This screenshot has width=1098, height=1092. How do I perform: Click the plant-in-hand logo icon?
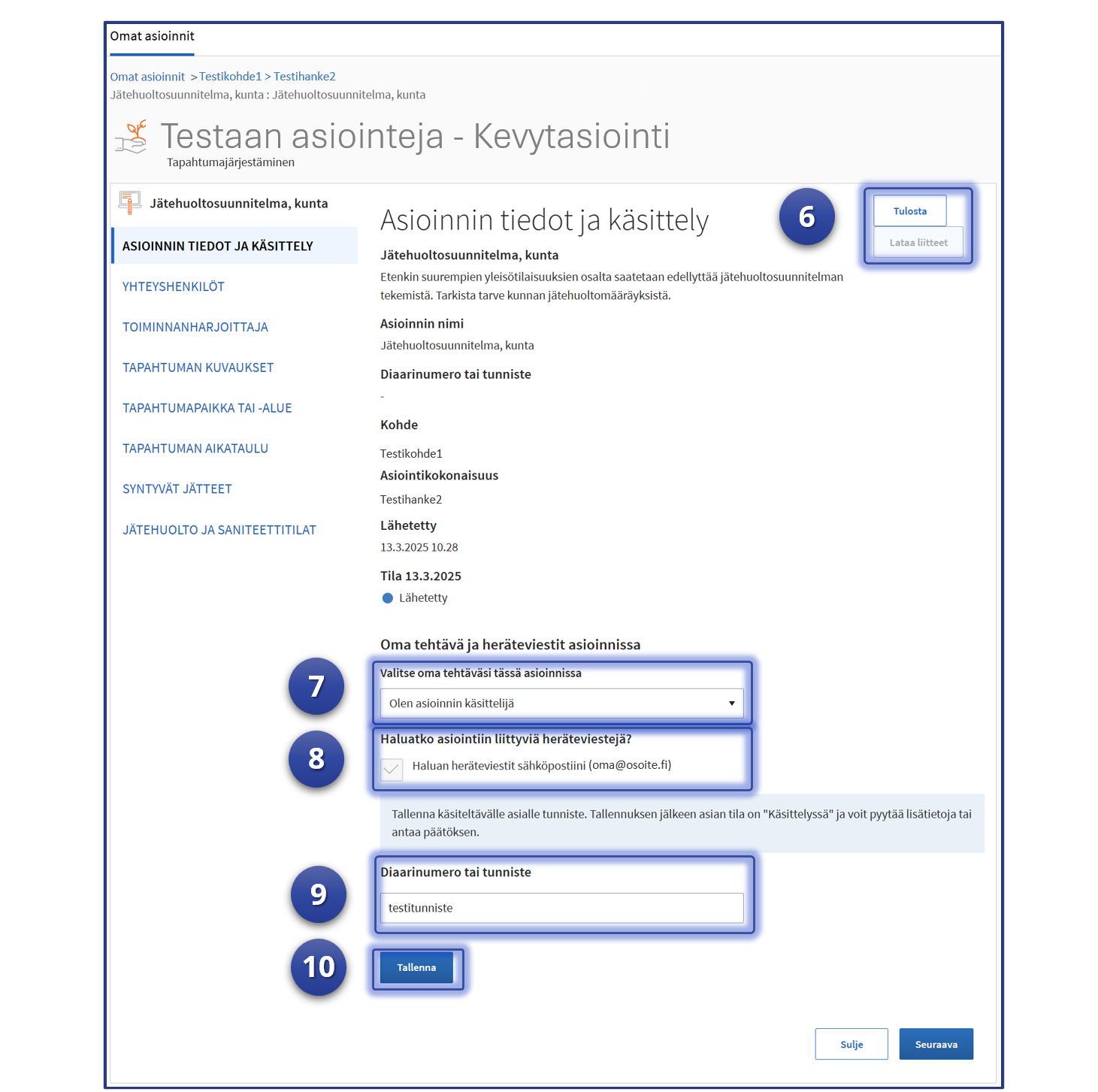pos(132,137)
